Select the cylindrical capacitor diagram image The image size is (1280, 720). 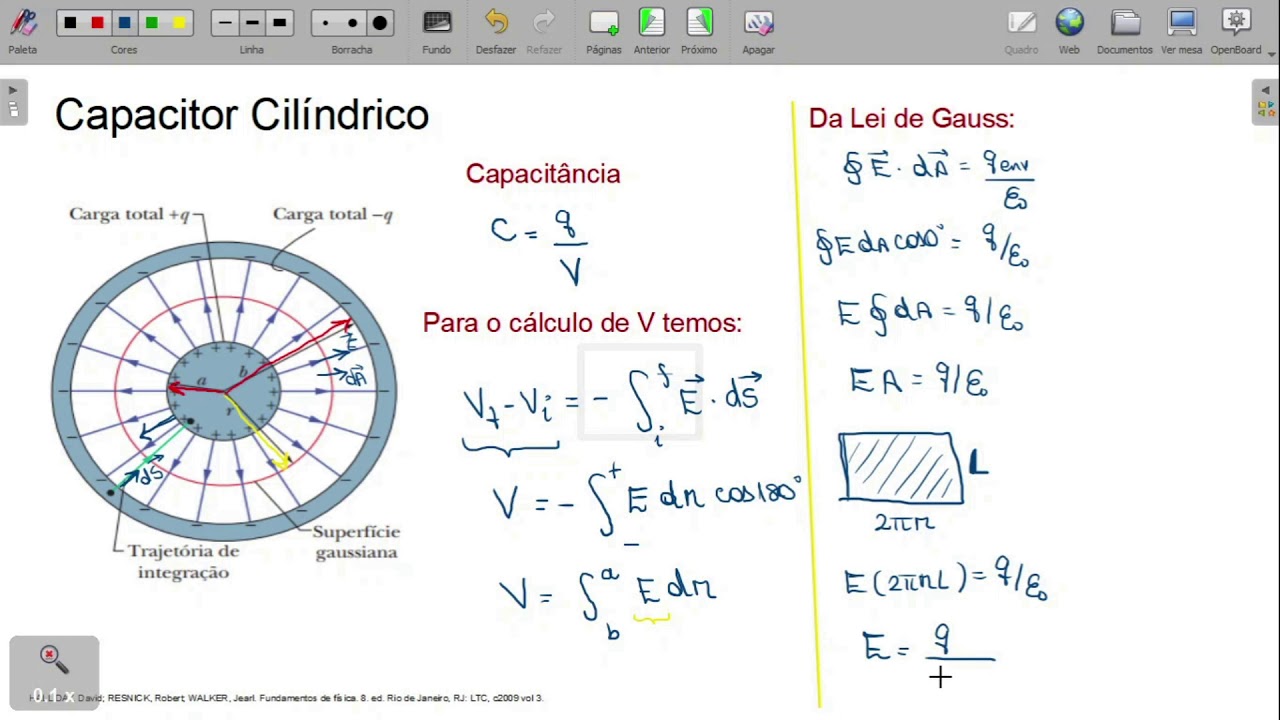point(224,391)
